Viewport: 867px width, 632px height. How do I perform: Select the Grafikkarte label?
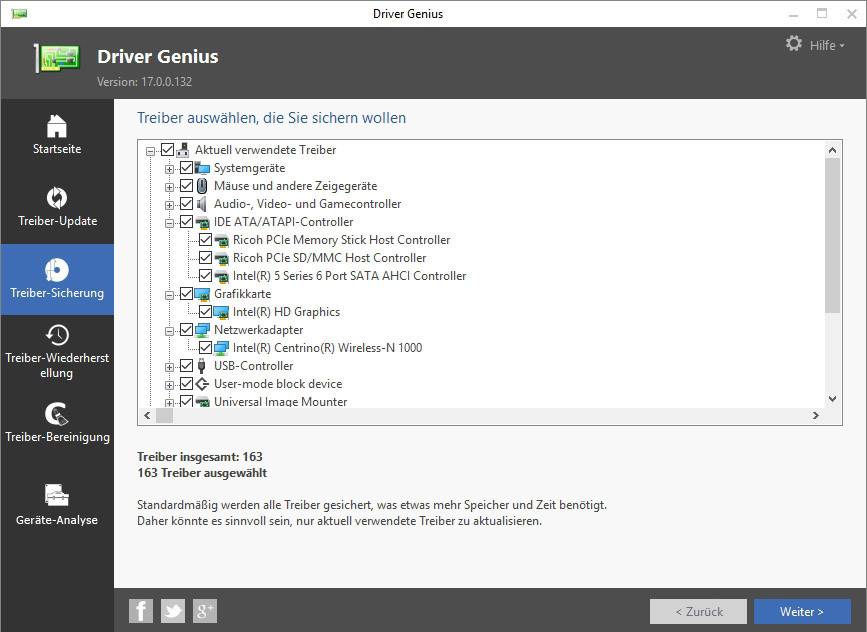(x=242, y=294)
